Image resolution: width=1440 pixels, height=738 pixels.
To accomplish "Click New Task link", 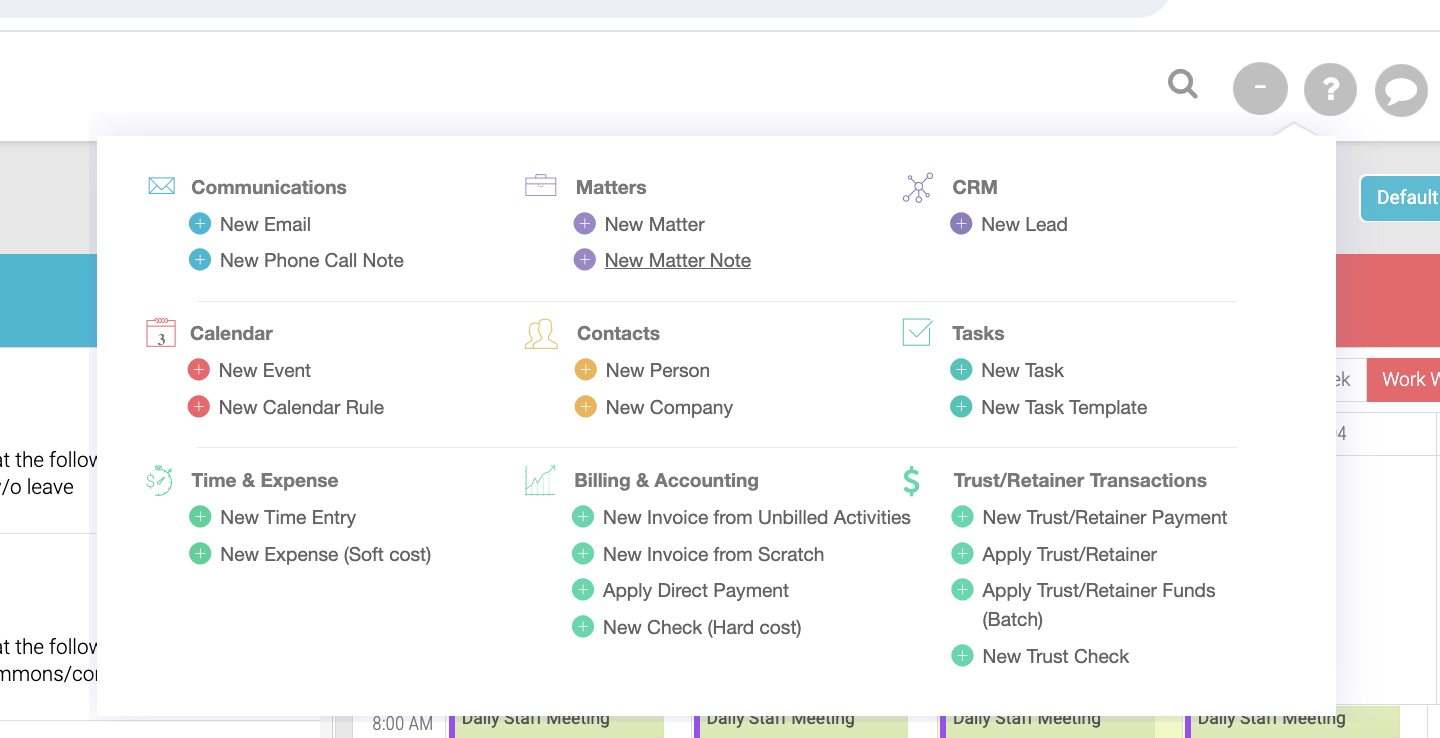I will click(1022, 370).
